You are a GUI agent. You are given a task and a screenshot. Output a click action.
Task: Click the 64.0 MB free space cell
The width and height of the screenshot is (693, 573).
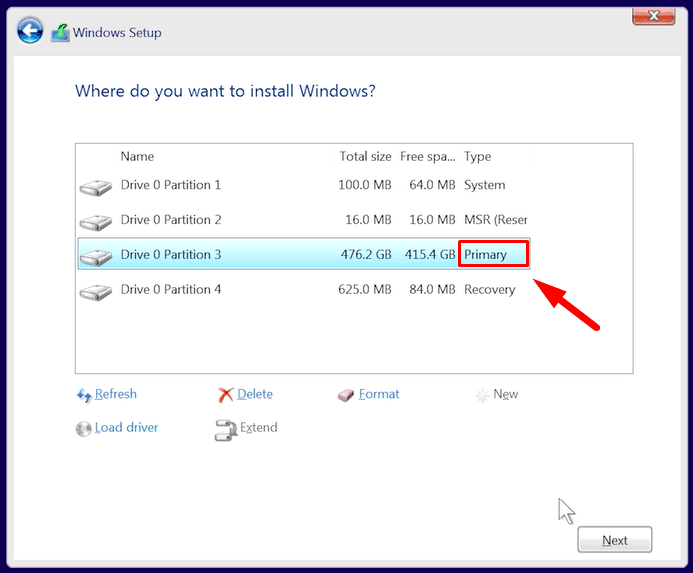pyautogui.click(x=432, y=185)
